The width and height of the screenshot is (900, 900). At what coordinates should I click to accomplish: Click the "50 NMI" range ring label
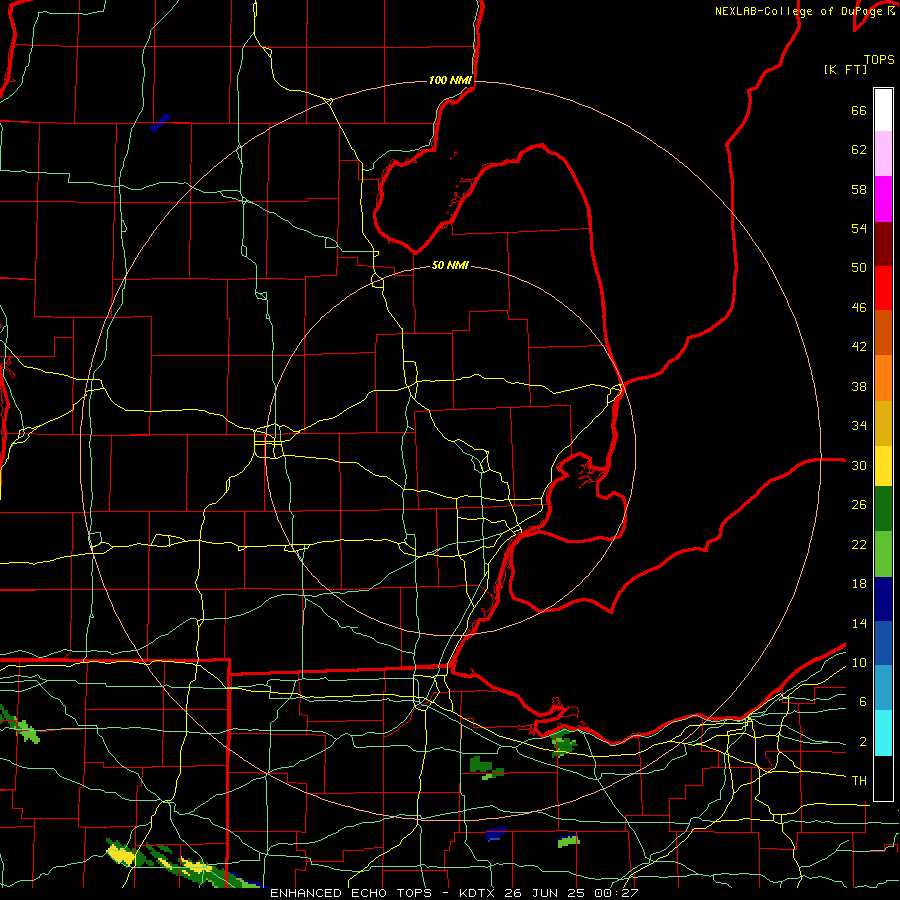pyautogui.click(x=450, y=265)
